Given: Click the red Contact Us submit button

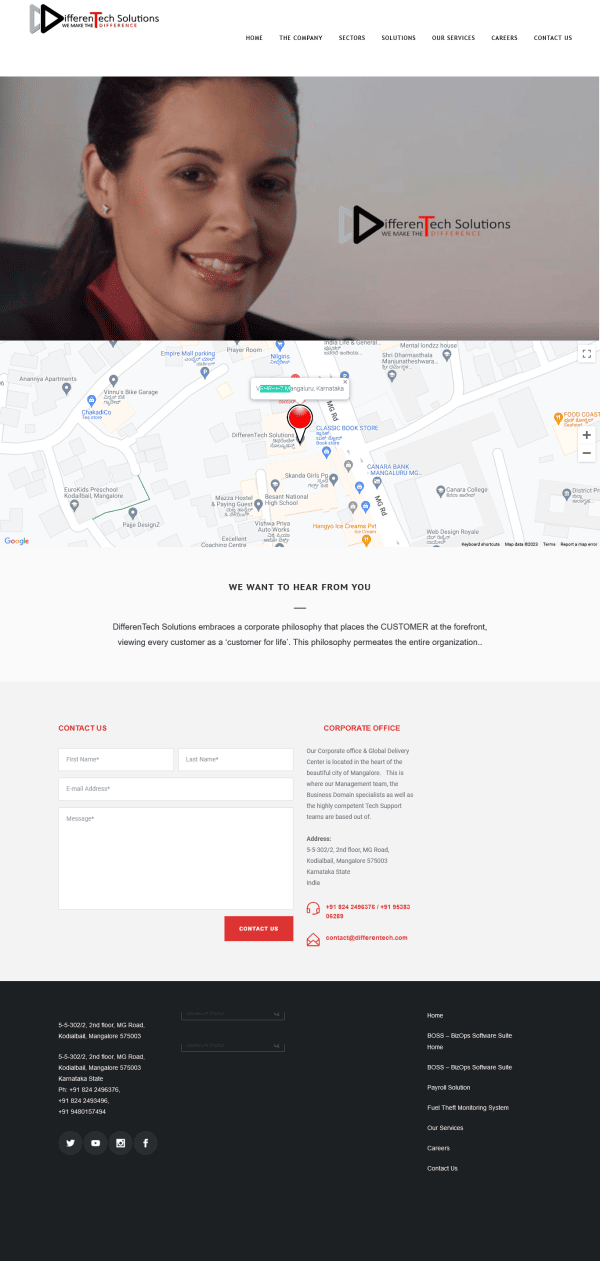Looking at the screenshot, I should [258, 929].
